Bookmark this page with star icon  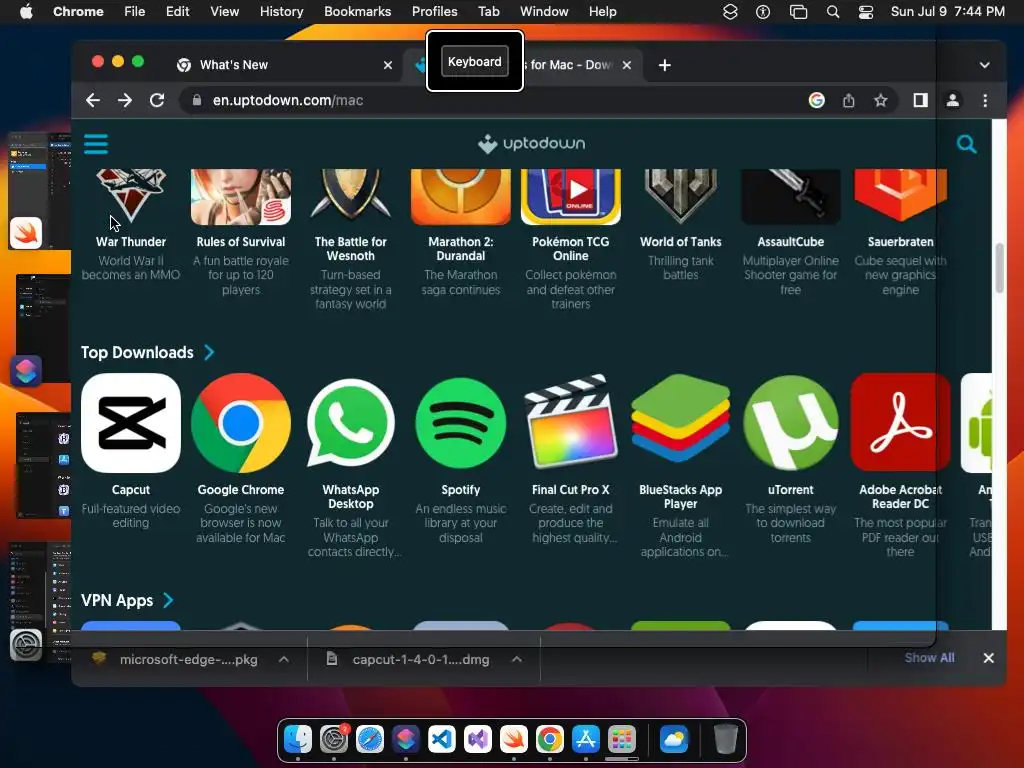pyautogui.click(x=880, y=100)
